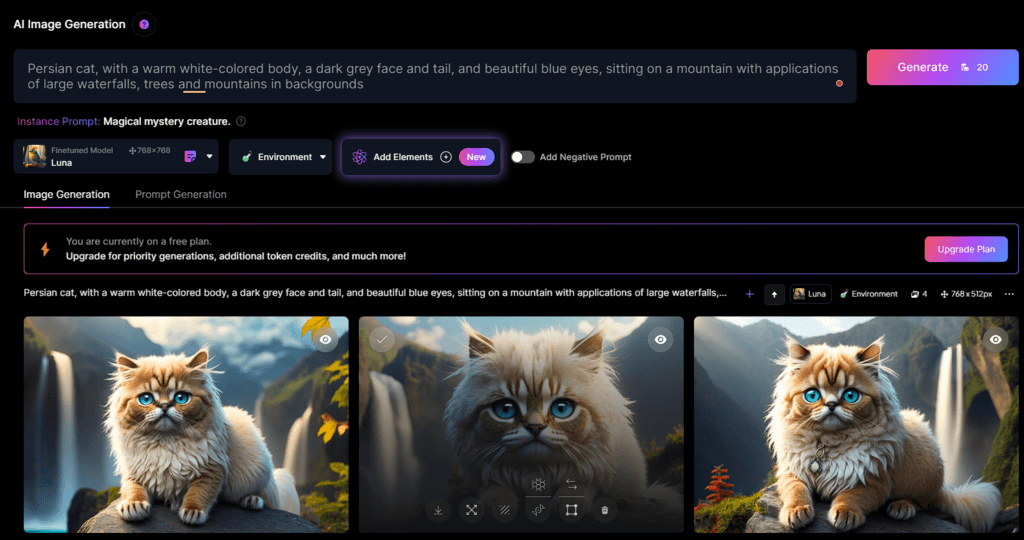This screenshot has height=540, width=1024.
Task: Check the selection circle on middle image
Action: (382, 340)
